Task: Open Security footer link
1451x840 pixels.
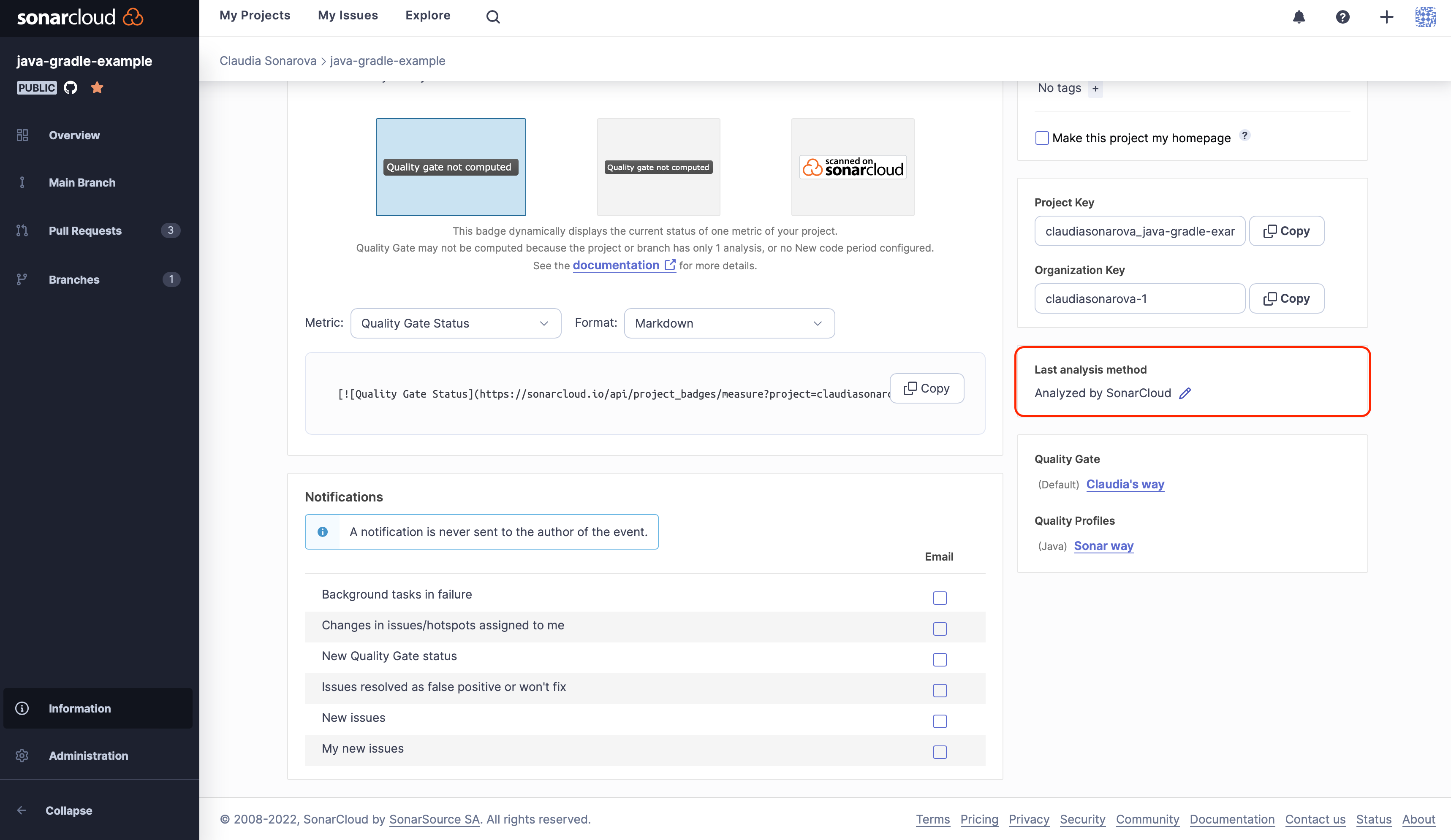Action: [1082, 819]
